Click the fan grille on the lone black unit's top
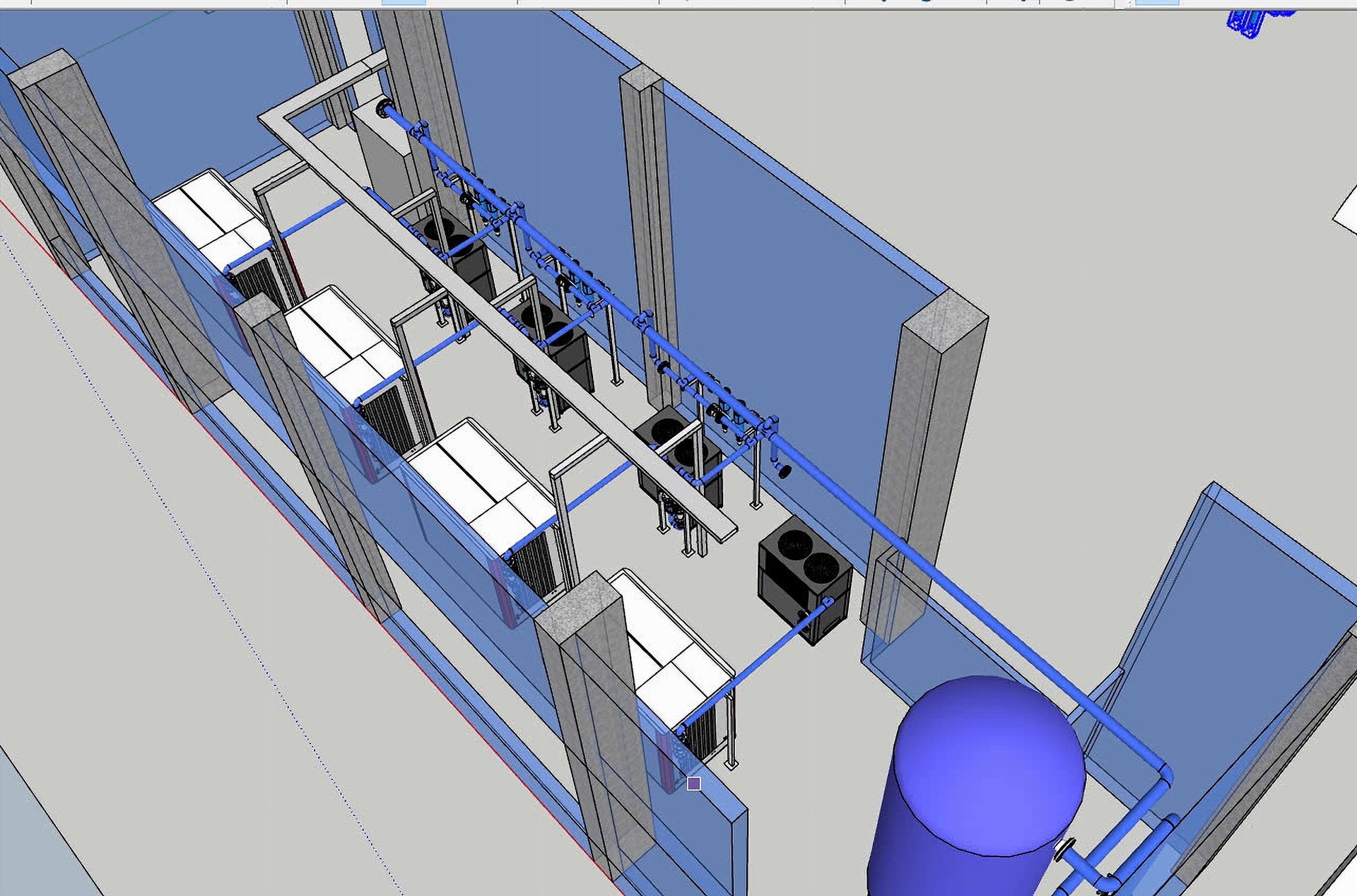Screen dimensions: 1357x896 [797, 544]
